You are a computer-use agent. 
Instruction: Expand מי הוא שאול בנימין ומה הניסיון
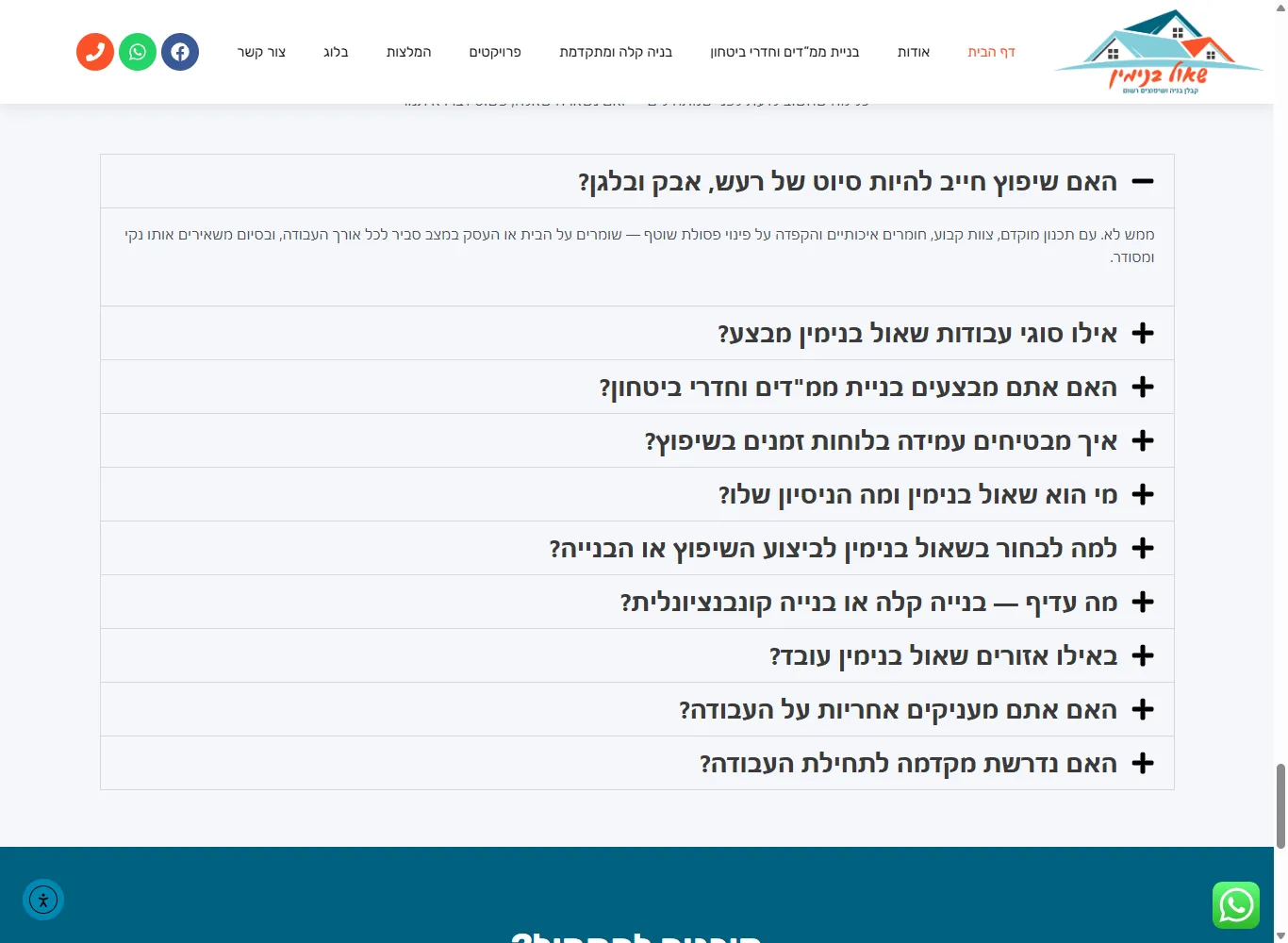pos(637,494)
